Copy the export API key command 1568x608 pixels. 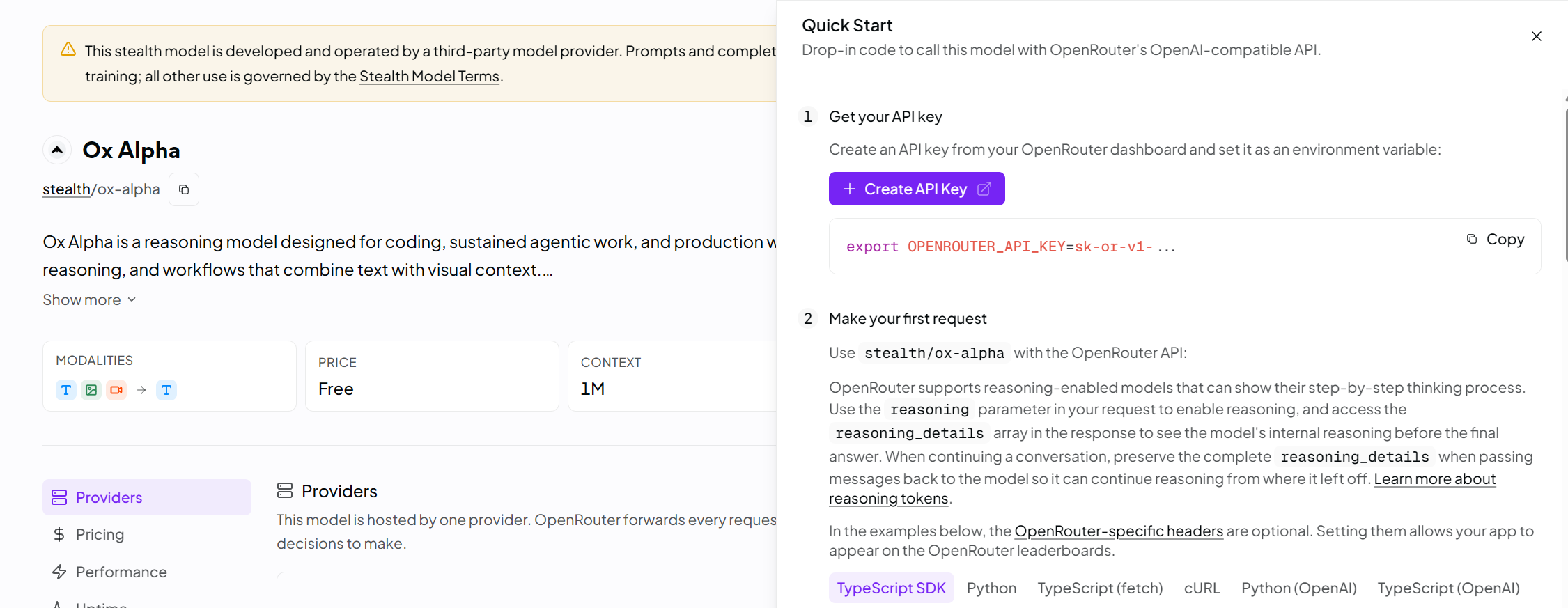point(1496,240)
